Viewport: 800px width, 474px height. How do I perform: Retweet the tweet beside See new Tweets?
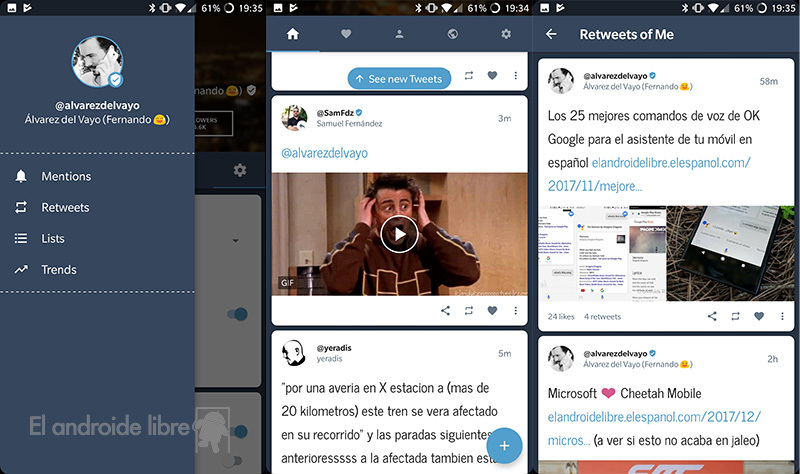[468, 76]
